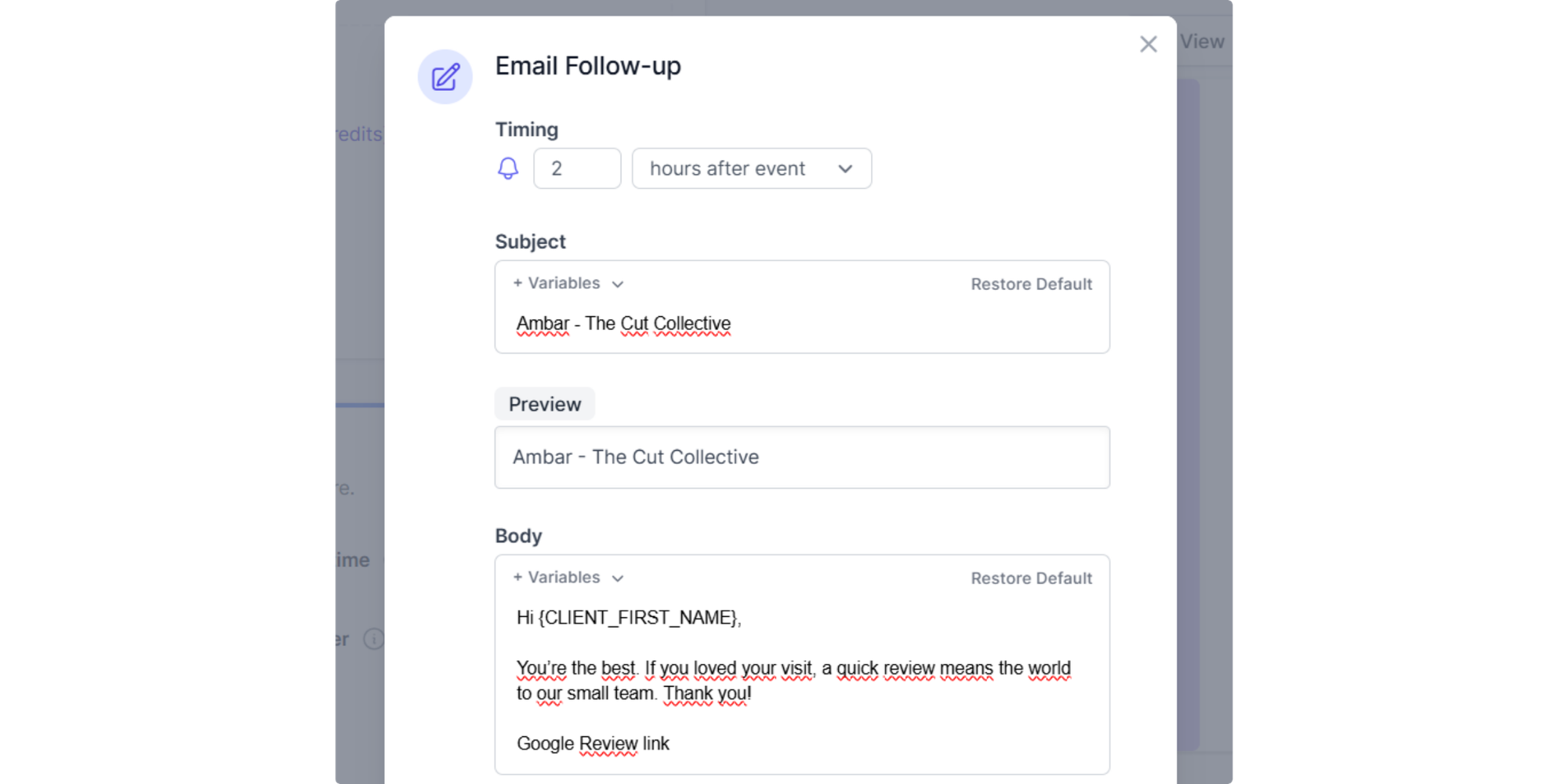
Task: Click the bell icon in Timing section
Action: 508,168
